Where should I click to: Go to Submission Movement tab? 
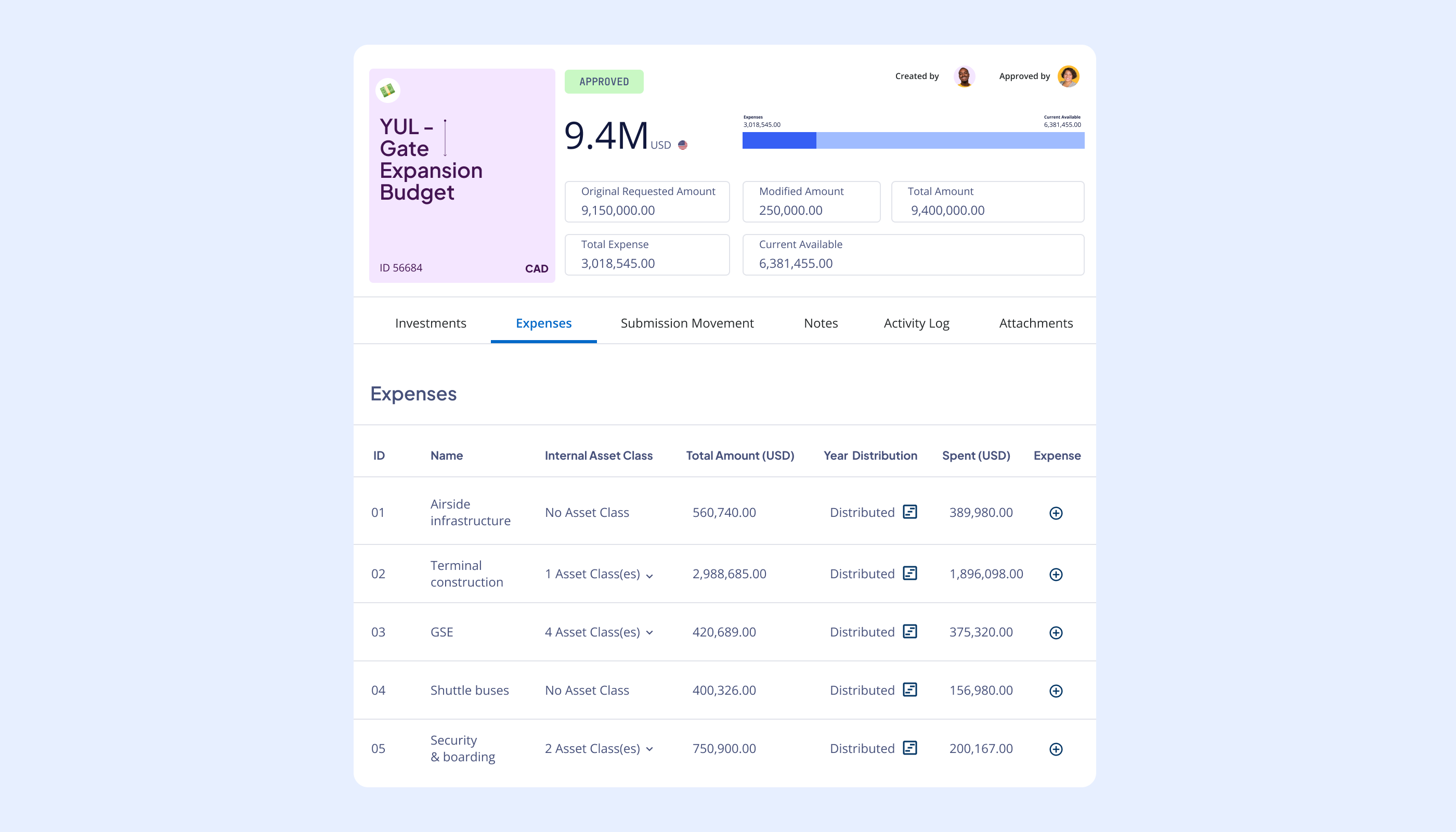click(687, 323)
